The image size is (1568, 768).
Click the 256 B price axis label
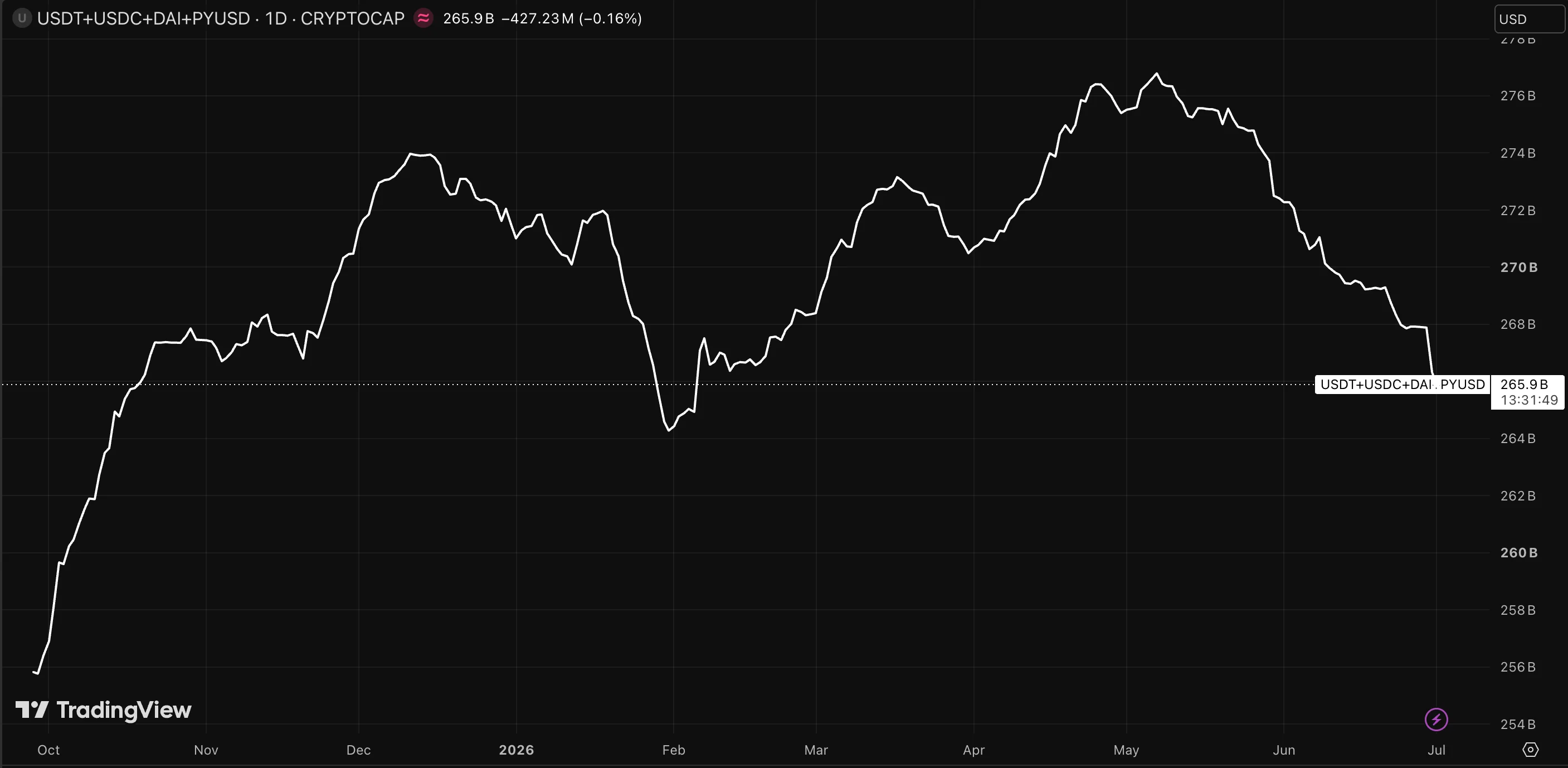point(1518,667)
